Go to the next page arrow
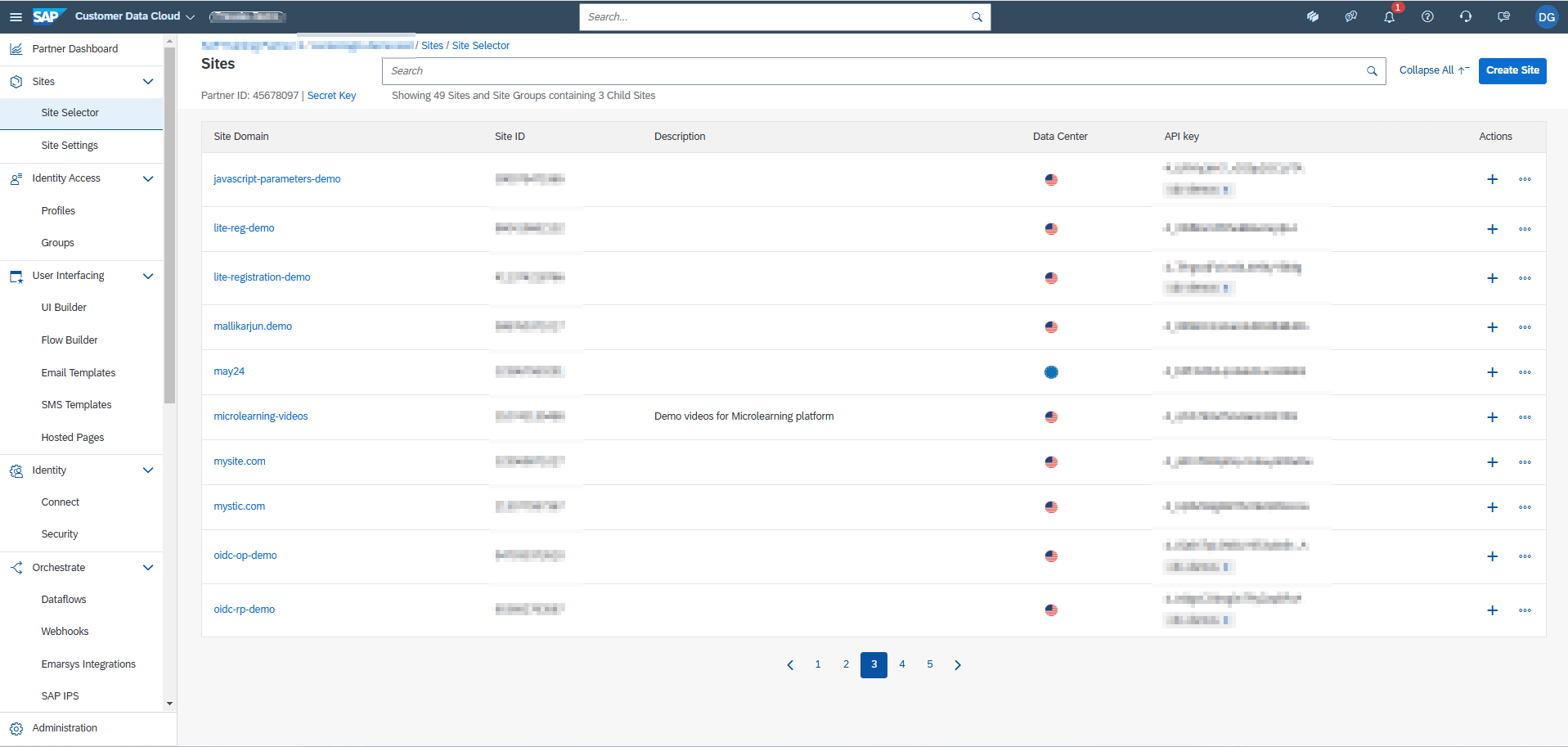 click(x=958, y=665)
